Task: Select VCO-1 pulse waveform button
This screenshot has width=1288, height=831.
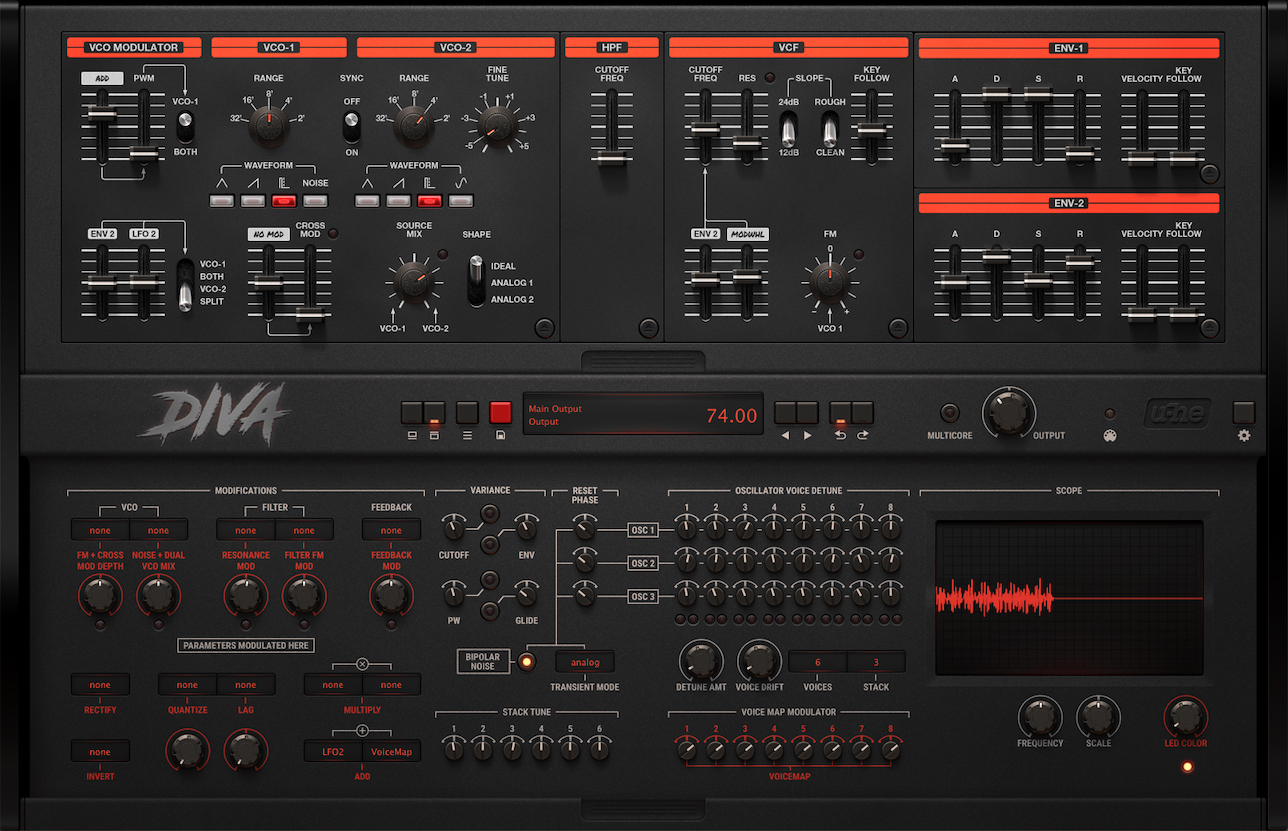Action: coord(284,201)
